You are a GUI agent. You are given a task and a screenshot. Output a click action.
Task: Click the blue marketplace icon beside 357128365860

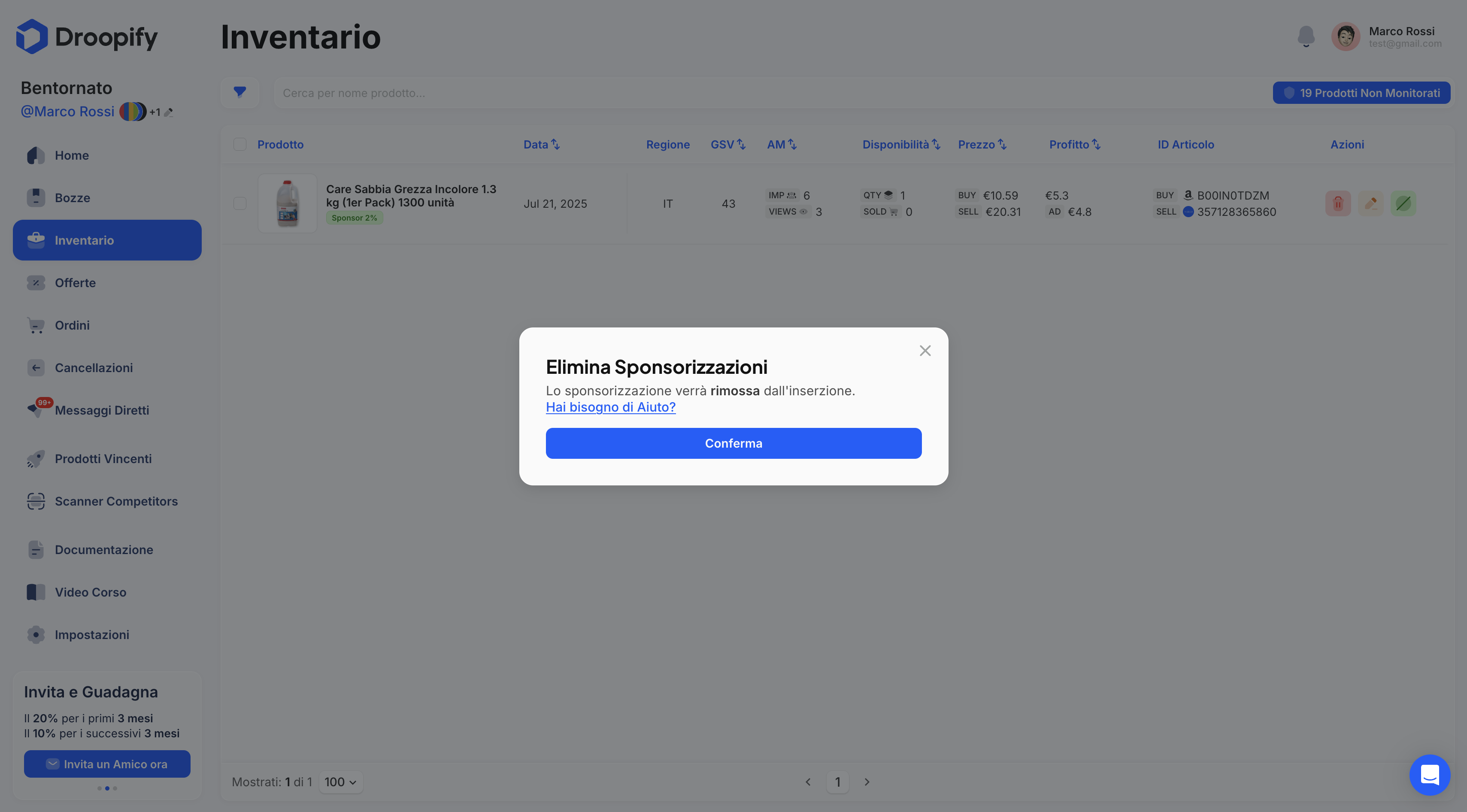(1188, 212)
